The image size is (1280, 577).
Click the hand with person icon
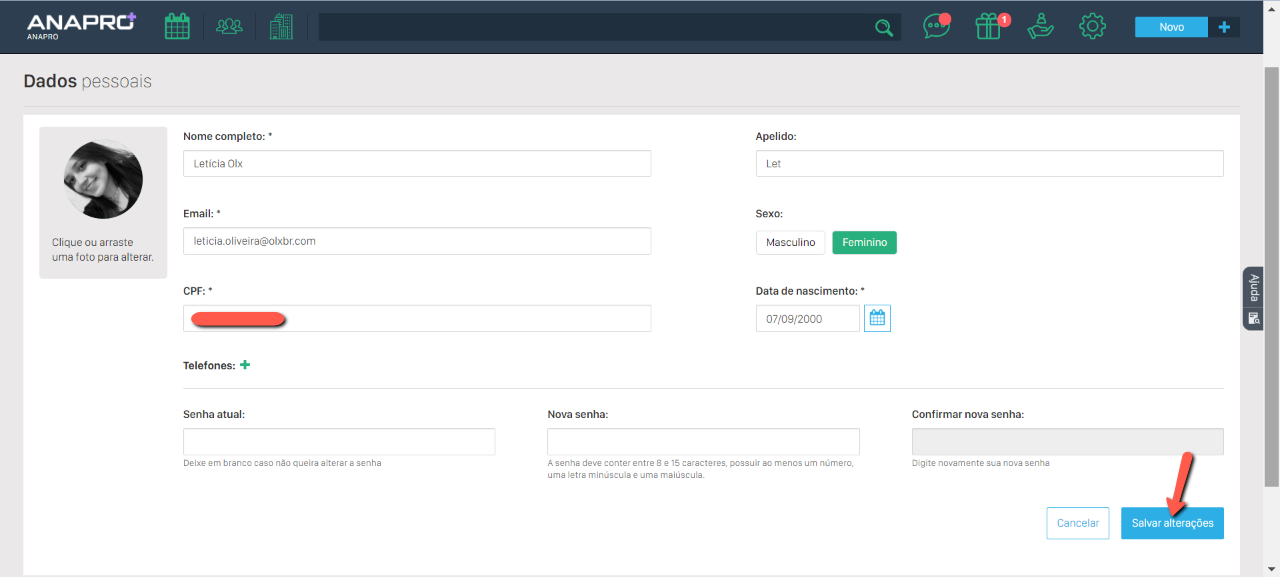(1041, 26)
